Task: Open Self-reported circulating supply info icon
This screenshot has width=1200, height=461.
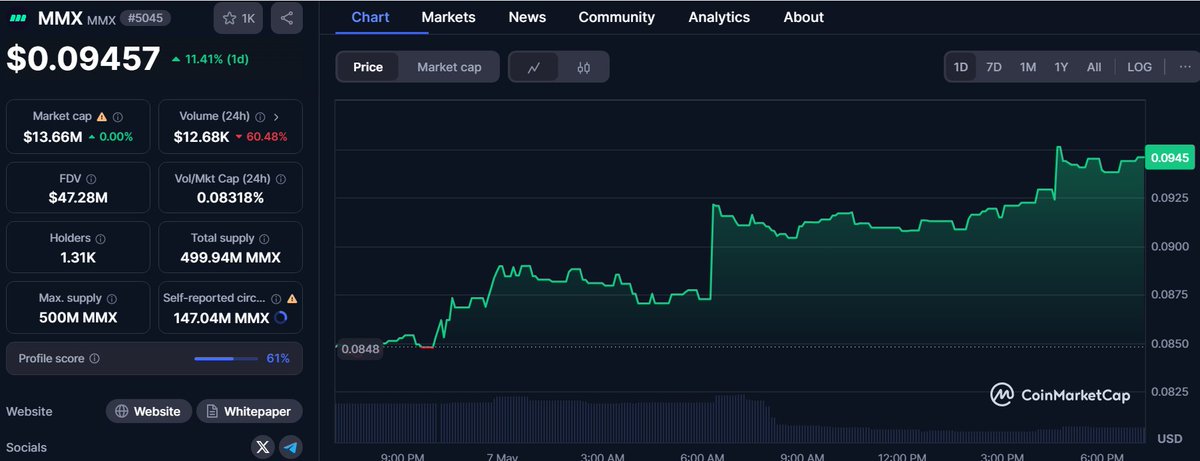Action: (277, 299)
